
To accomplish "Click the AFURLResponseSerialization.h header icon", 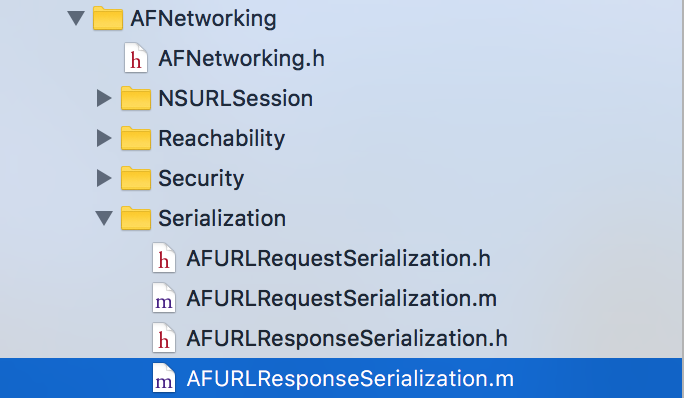I will (164, 338).
